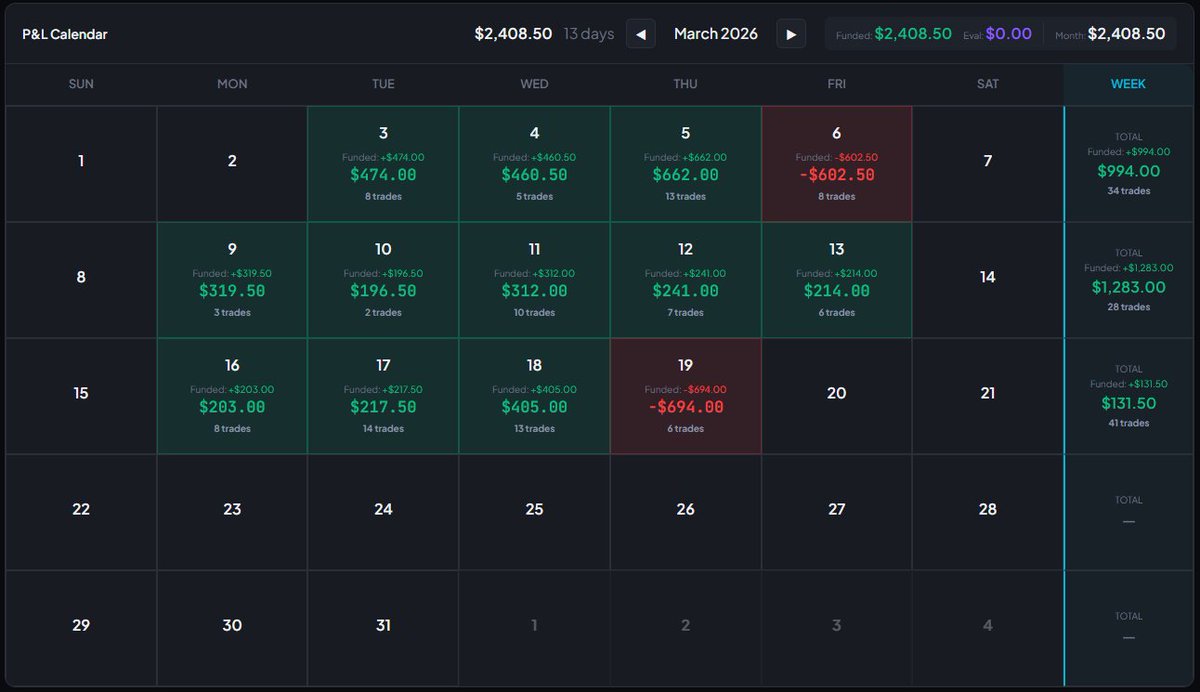The image size is (1200, 692).
Task: Go to previous month arrow
Action: (x=641, y=34)
